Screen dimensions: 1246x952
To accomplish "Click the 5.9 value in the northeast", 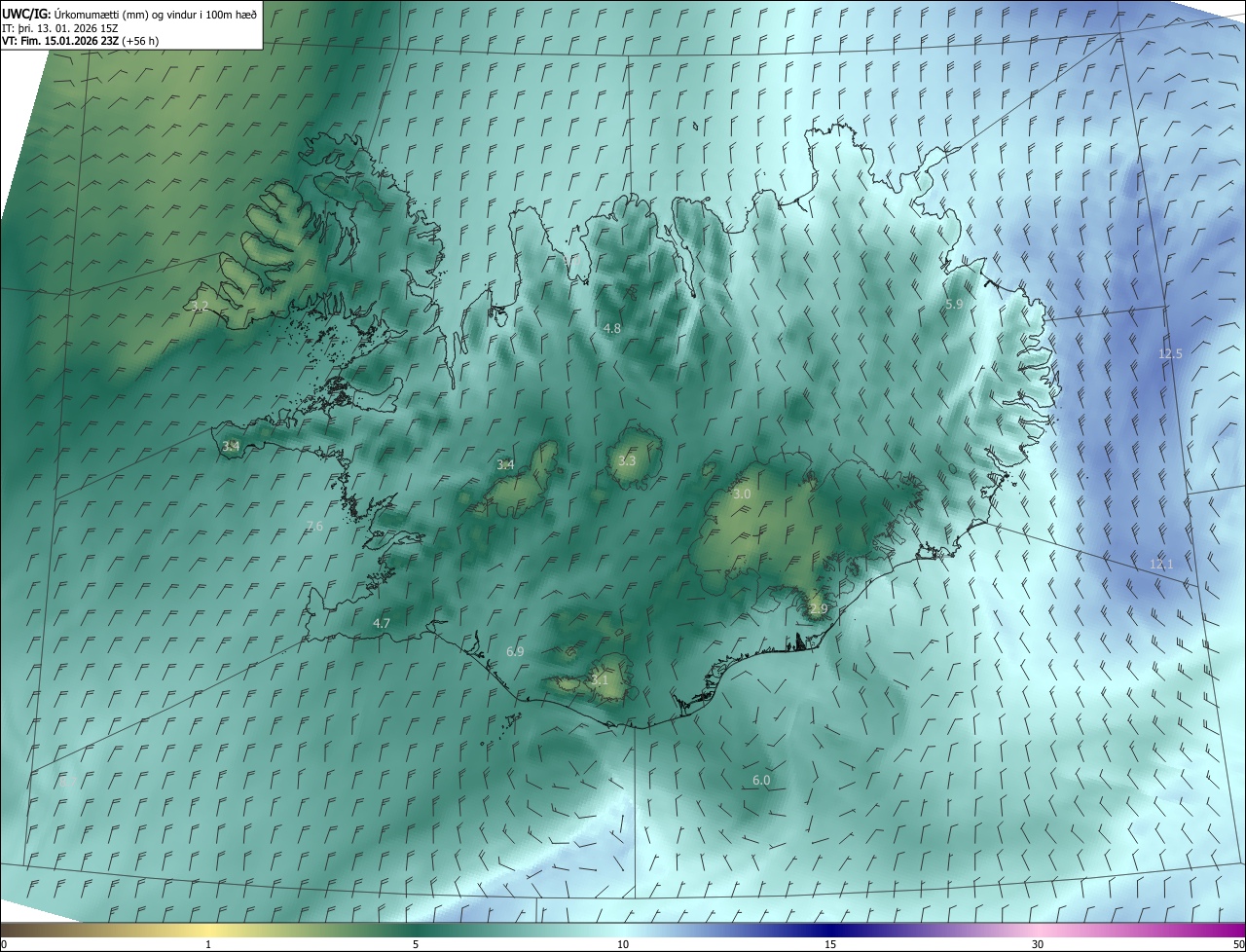I will tap(954, 305).
